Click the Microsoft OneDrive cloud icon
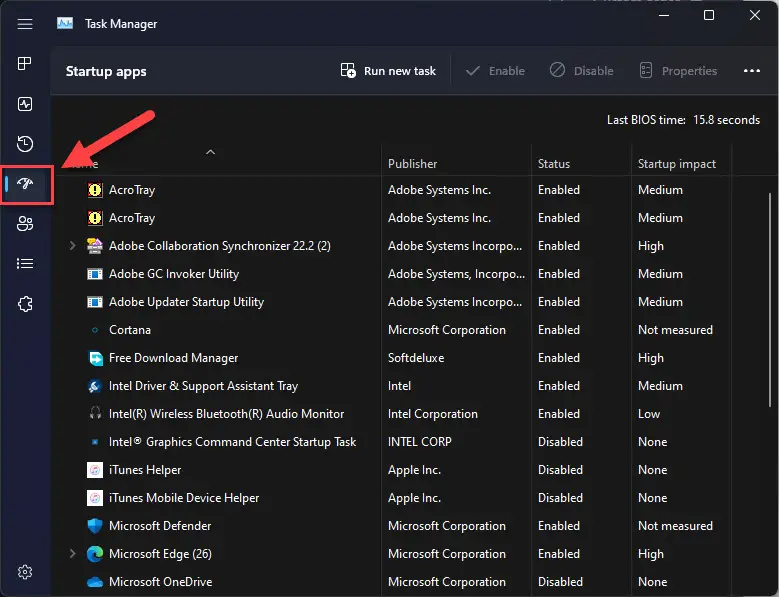This screenshot has height=597, width=779. click(95, 582)
